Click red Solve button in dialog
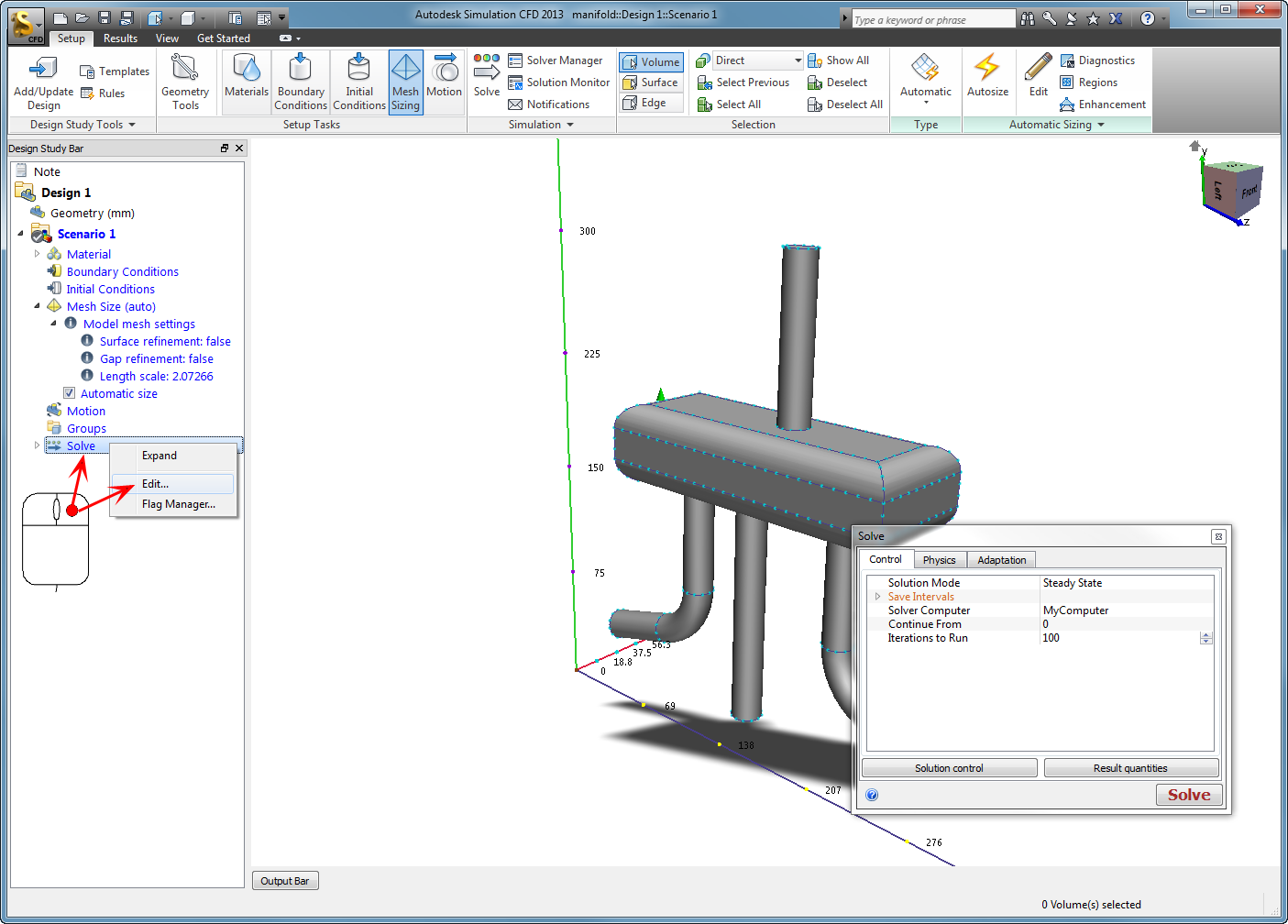Viewport: 1288px width, 924px height. [x=1188, y=795]
